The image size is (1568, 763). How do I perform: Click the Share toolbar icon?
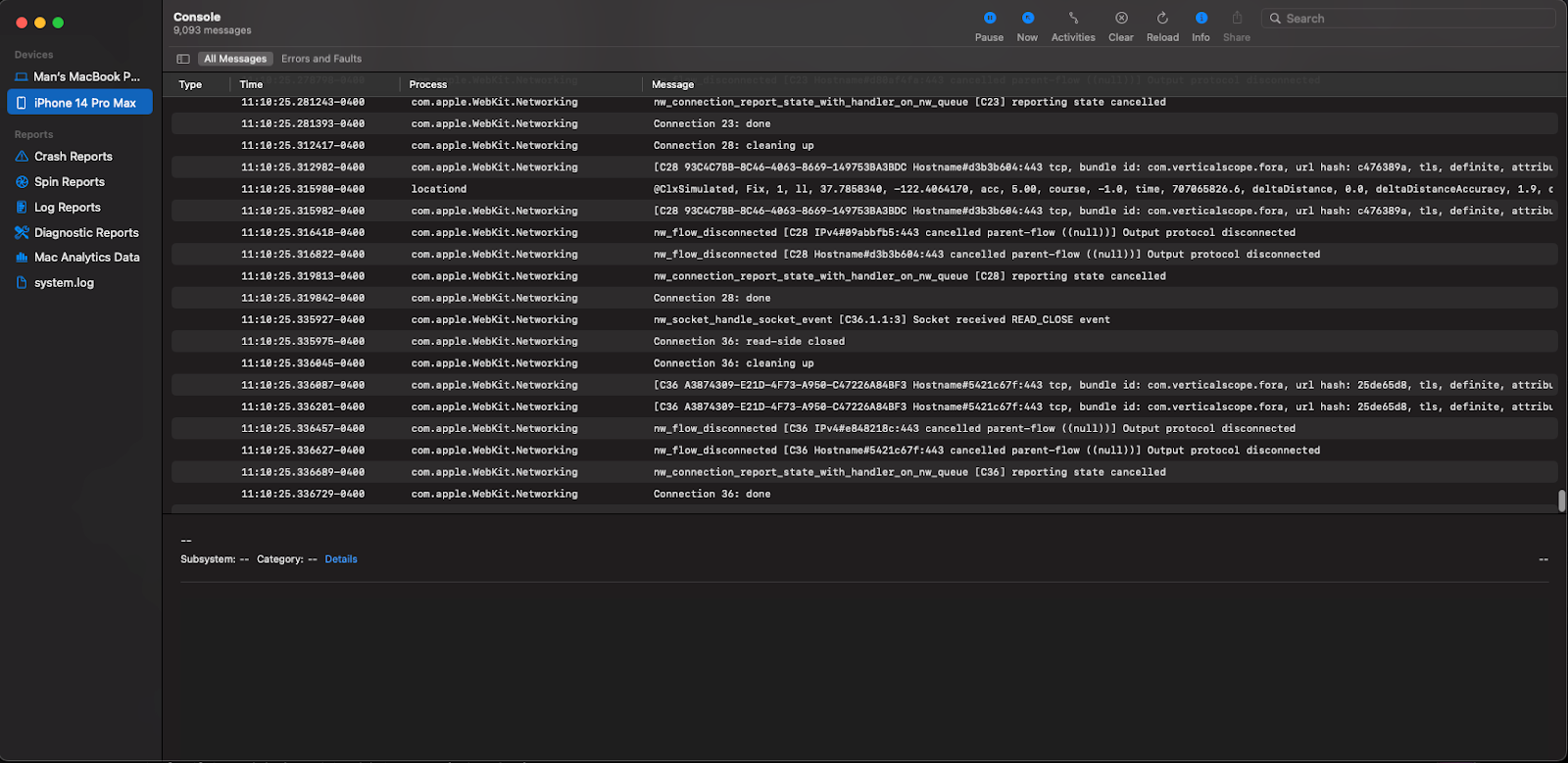[x=1237, y=25]
